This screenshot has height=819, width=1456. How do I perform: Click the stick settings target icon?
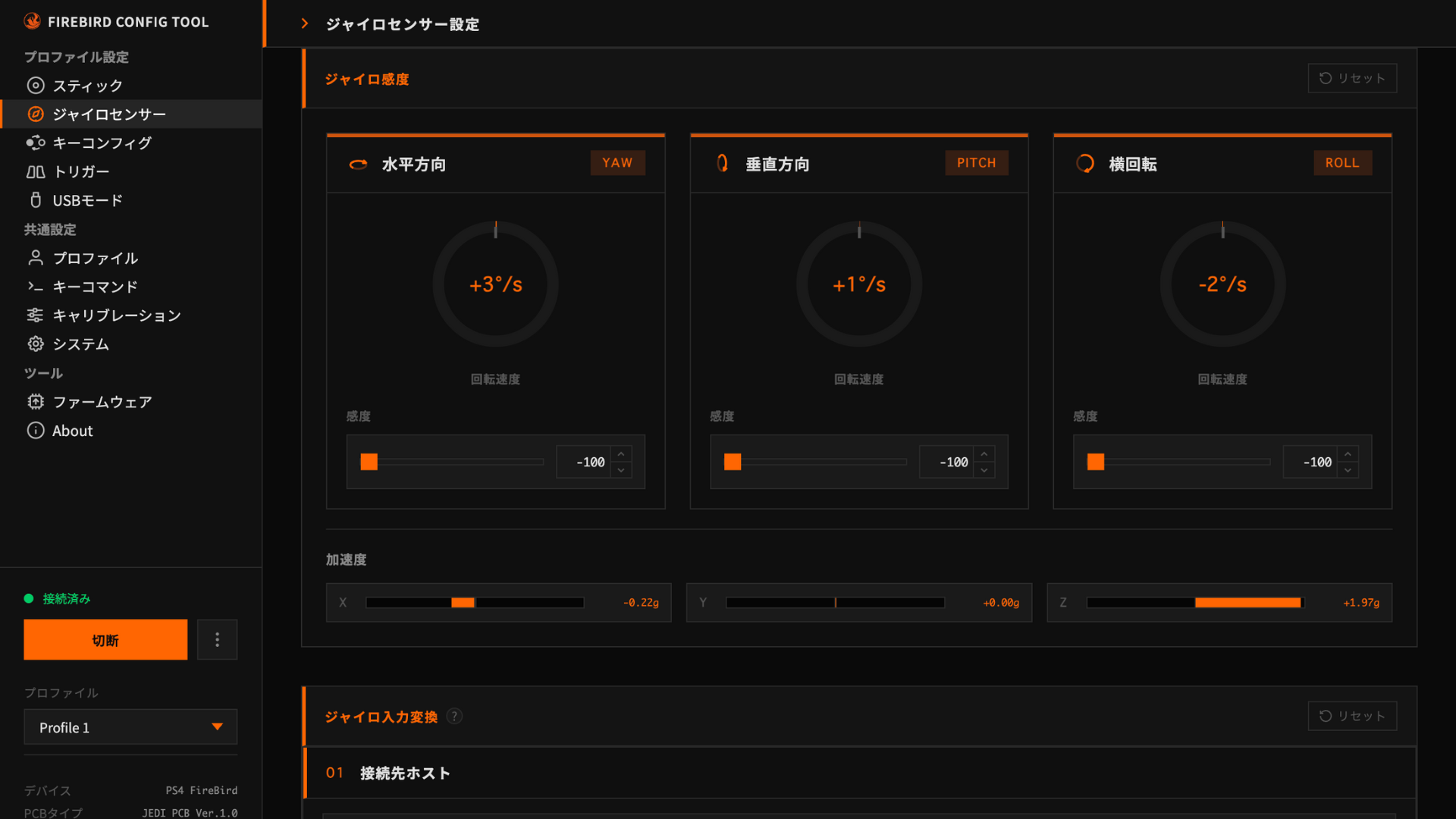click(36, 86)
